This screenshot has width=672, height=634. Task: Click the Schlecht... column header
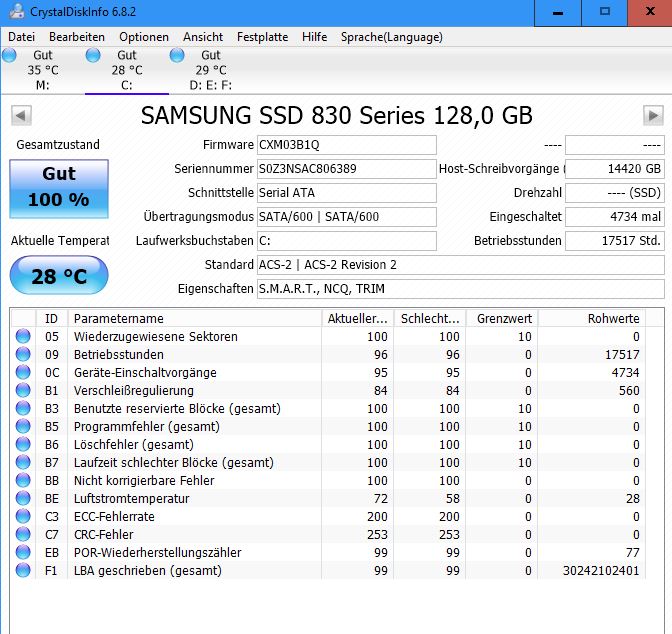click(430, 319)
